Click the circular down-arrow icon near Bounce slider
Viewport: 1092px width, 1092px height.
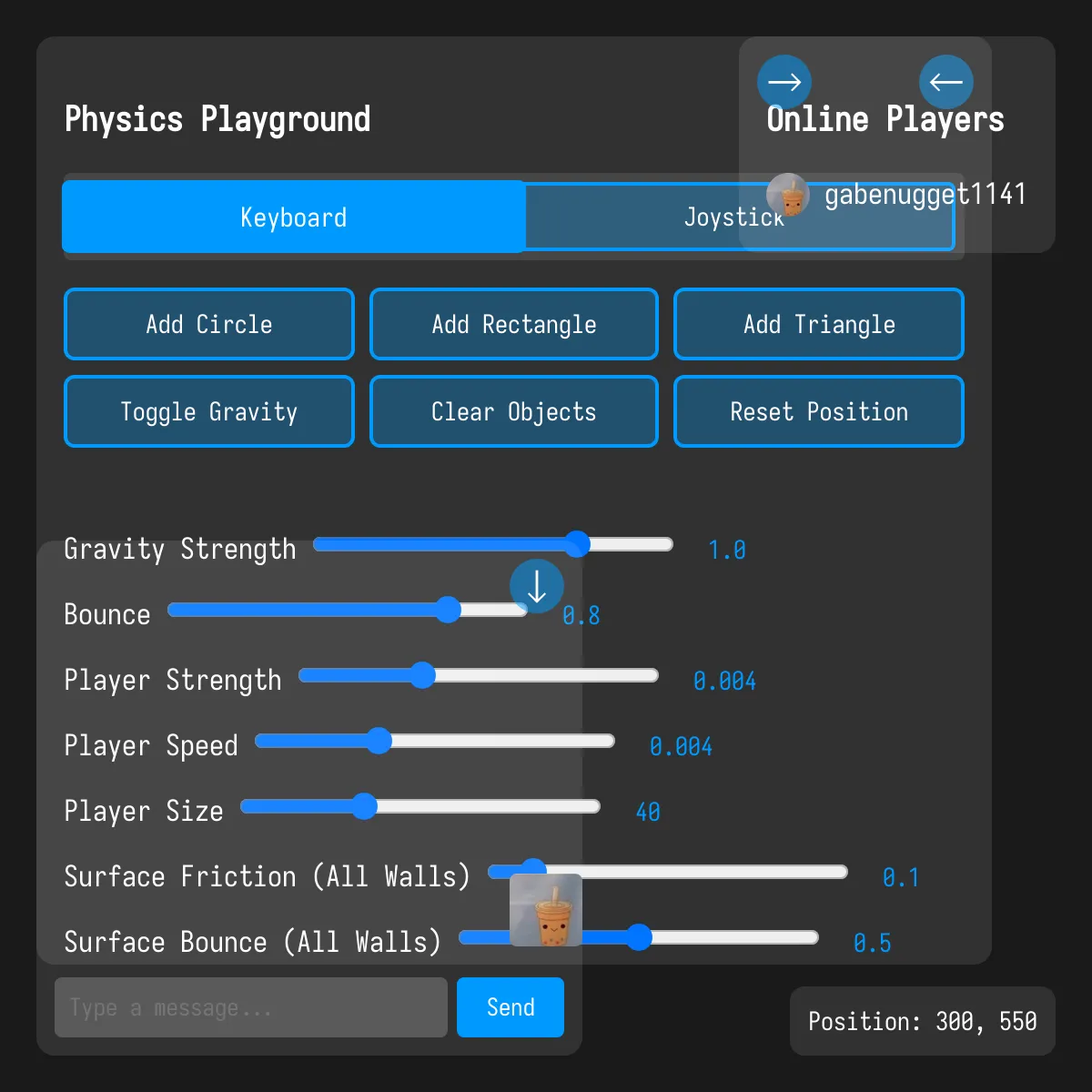pos(537,586)
